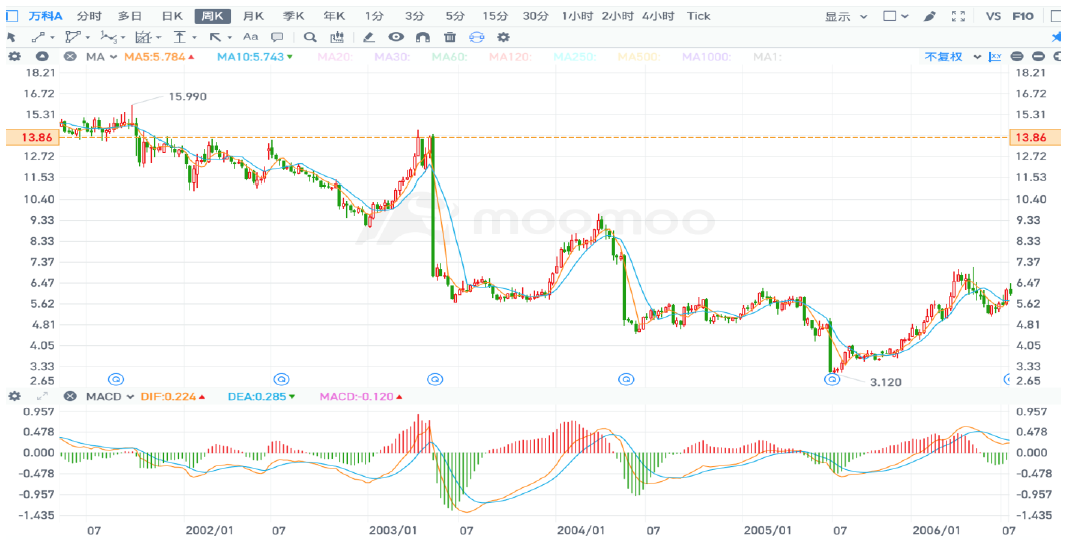Click the comment bubble annotation tool
The image size is (1069, 544).
277,37
